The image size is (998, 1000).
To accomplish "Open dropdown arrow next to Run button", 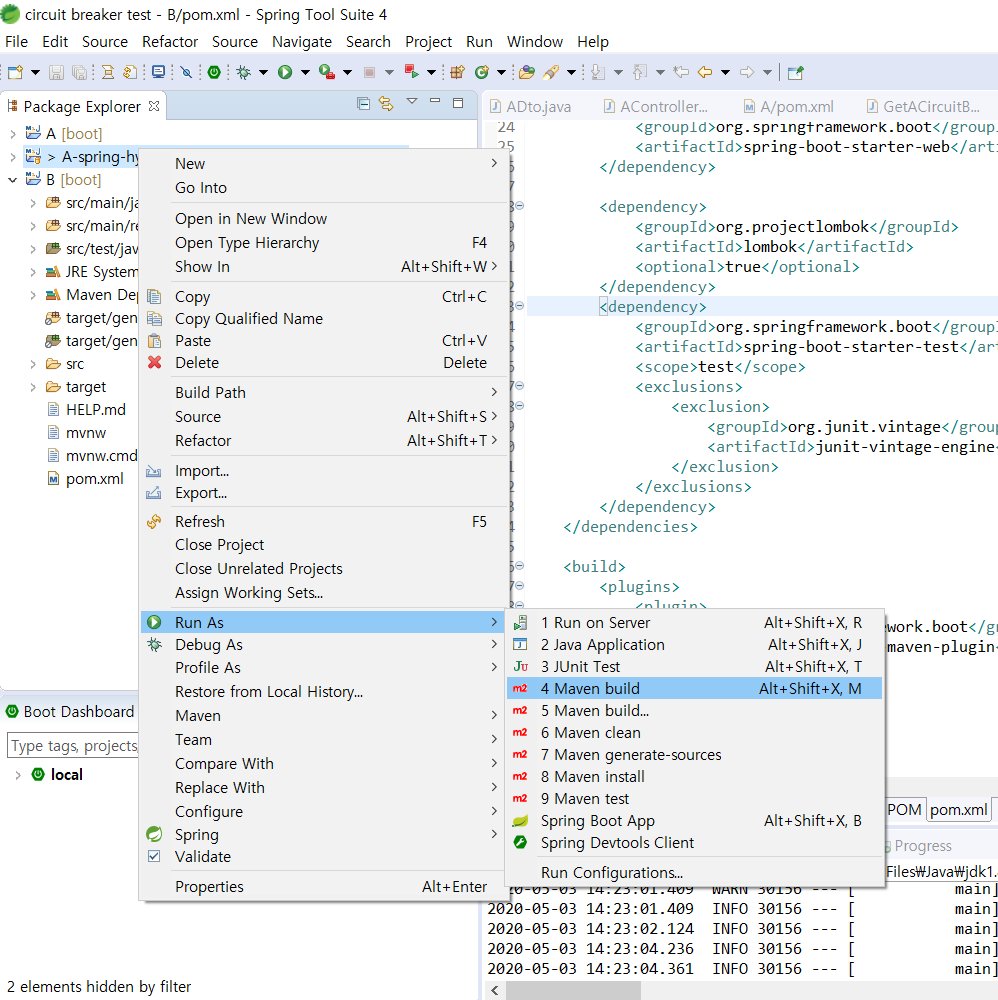I will click(305, 72).
